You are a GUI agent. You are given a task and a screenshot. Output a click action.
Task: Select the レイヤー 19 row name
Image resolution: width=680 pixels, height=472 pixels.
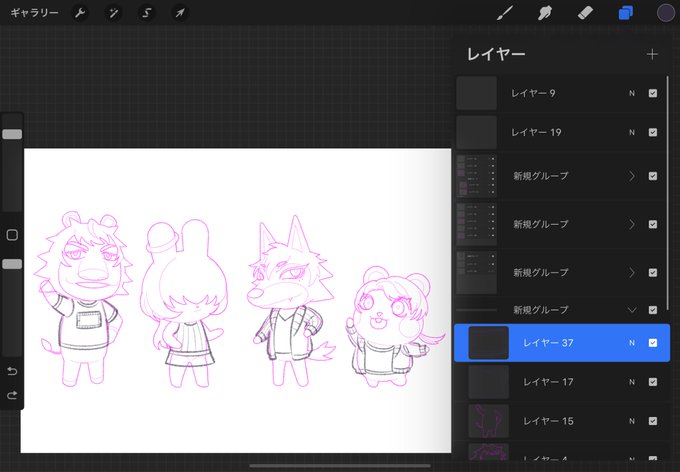click(536, 132)
